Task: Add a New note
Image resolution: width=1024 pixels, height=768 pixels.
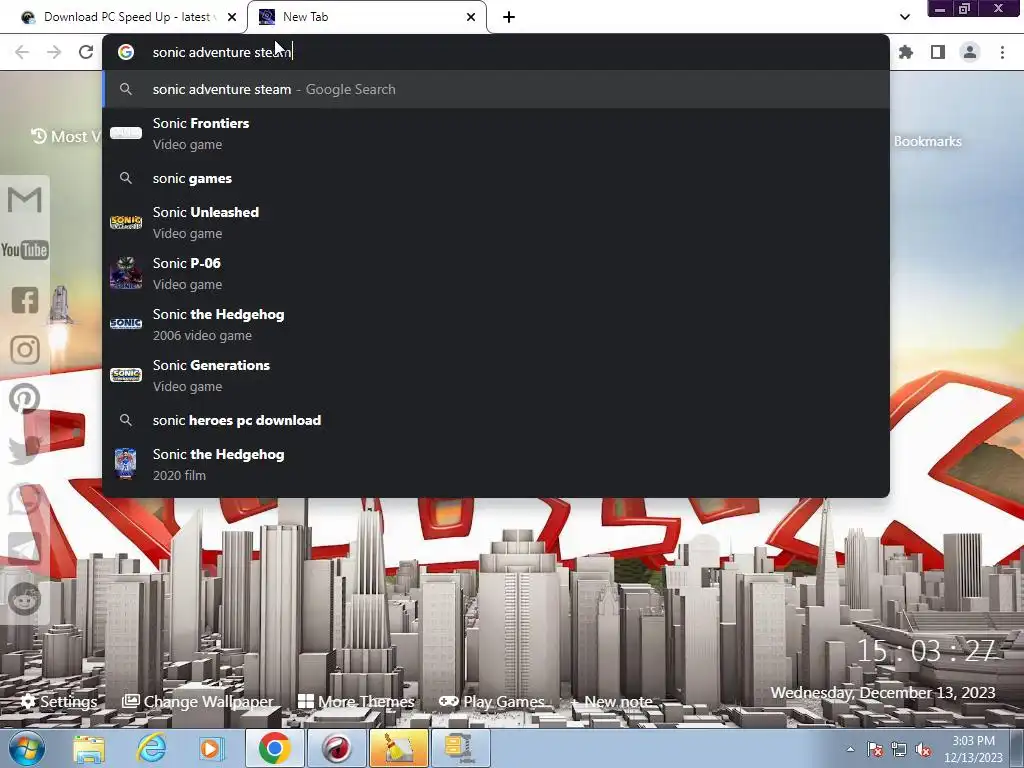Action: pyautogui.click(x=612, y=701)
